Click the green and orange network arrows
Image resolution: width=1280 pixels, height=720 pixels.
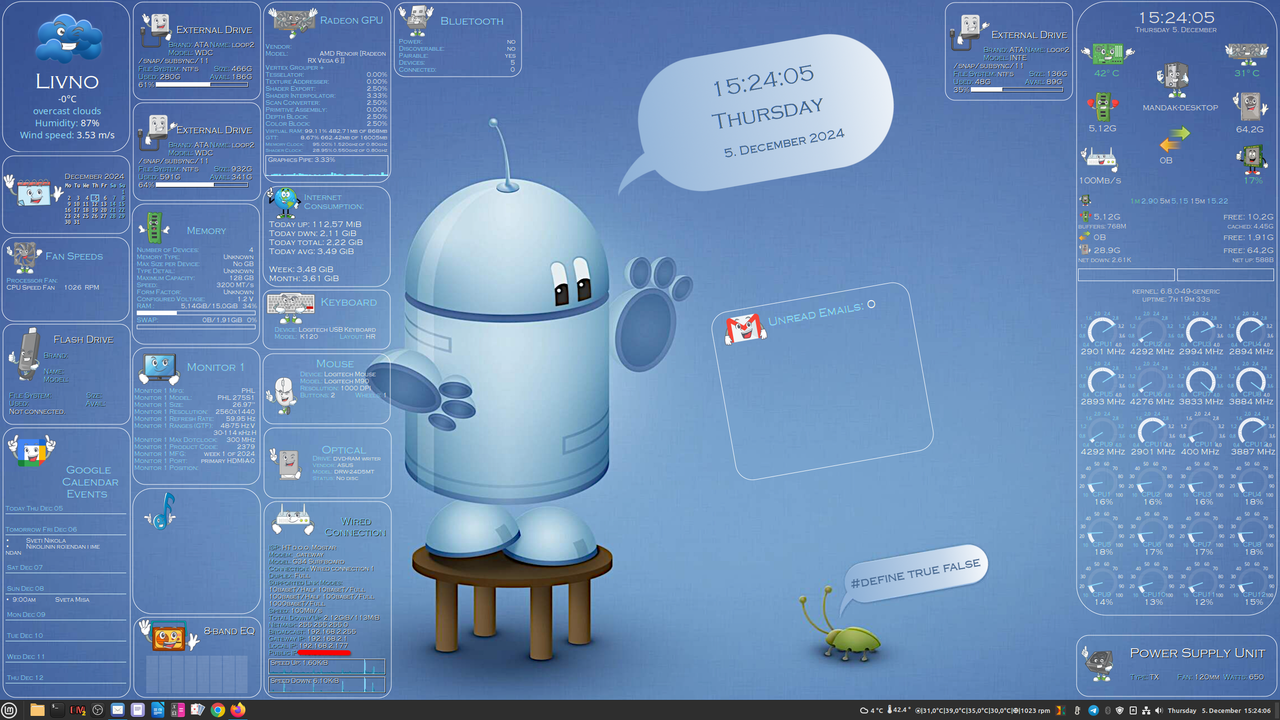1174,139
